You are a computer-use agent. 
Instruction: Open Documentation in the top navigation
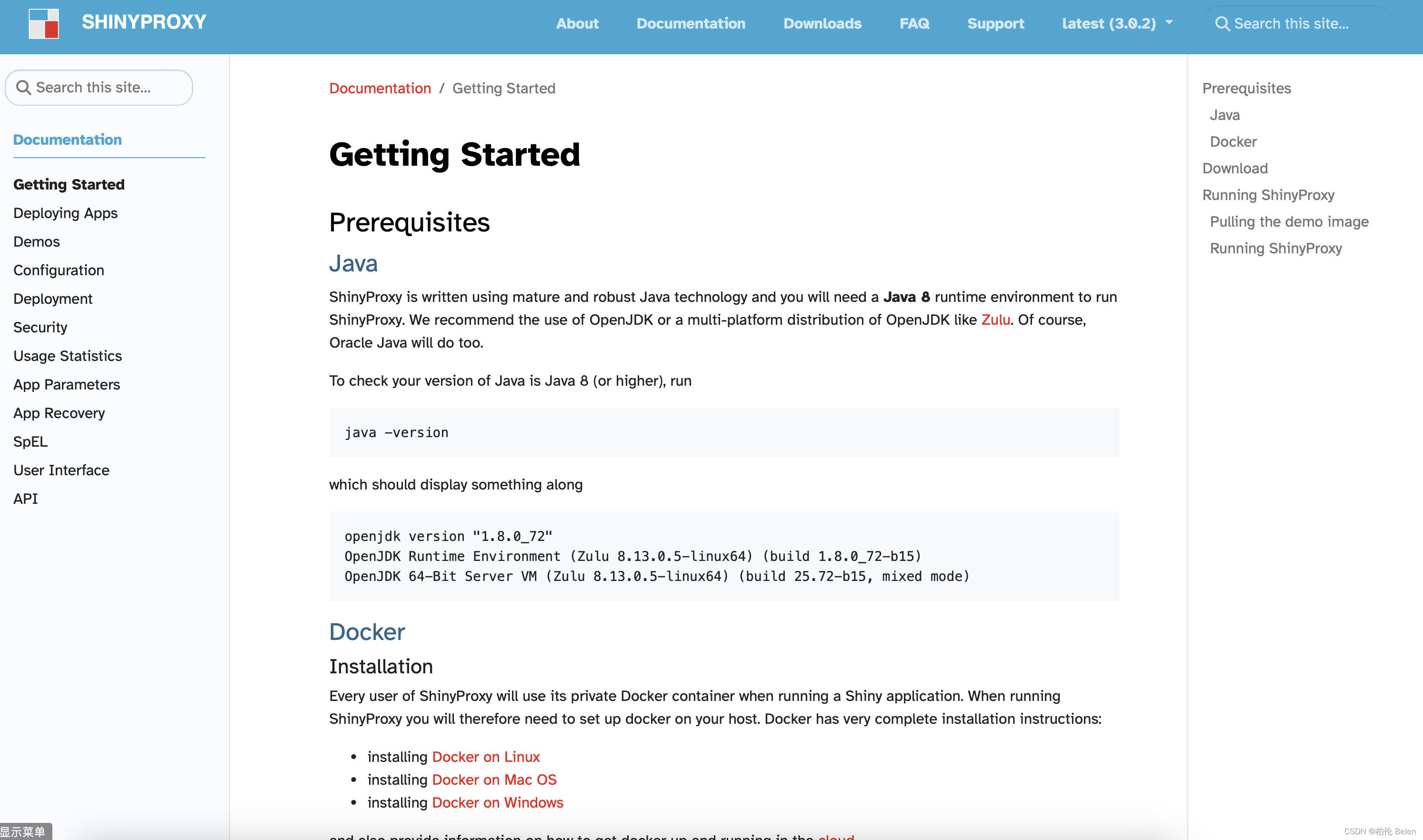[x=691, y=23]
